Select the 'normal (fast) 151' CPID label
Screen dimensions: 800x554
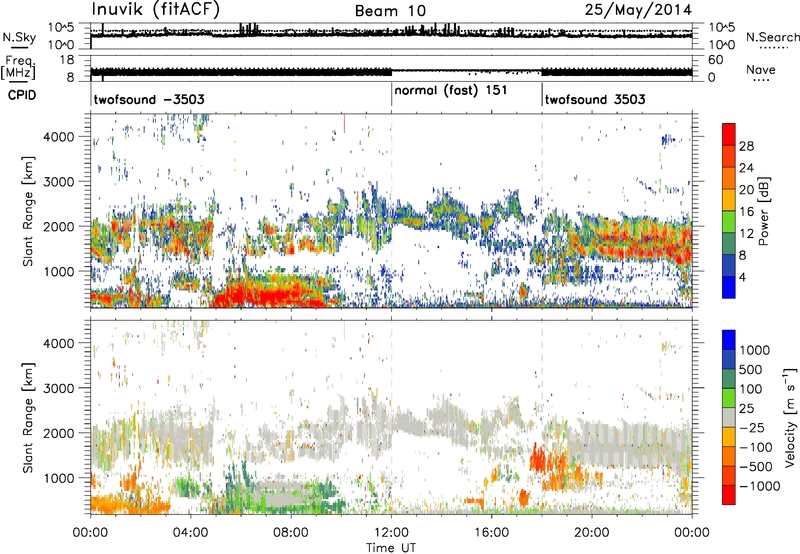point(451,90)
